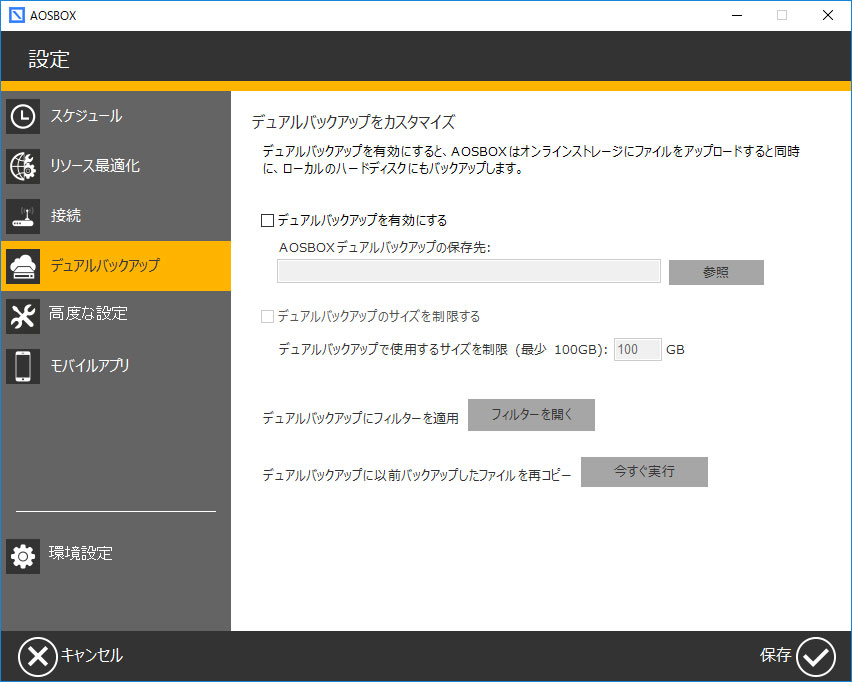
Task: Click the connection router icon
Action: click(x=23, y=216)
